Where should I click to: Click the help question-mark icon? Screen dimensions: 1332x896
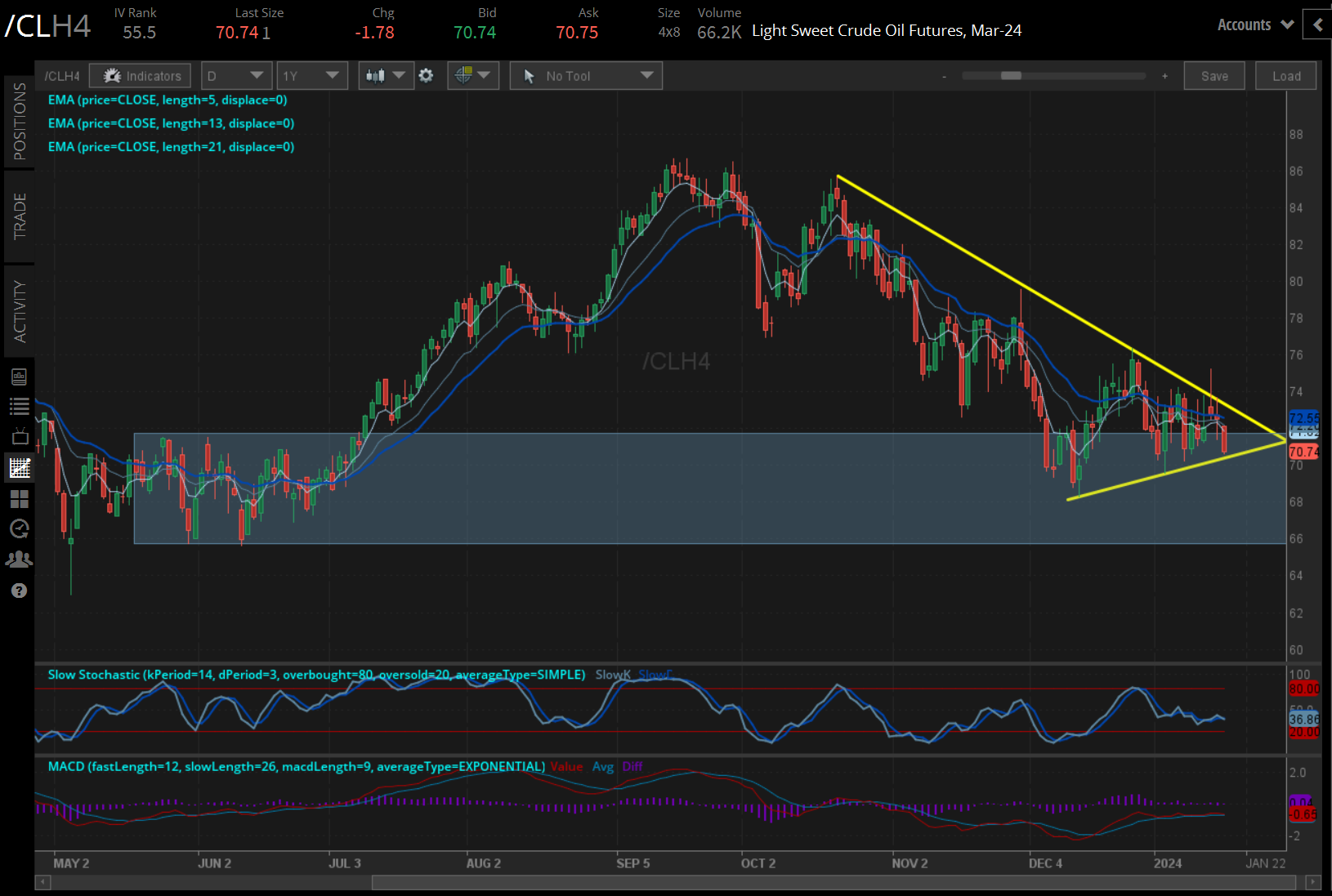point(19,591)
